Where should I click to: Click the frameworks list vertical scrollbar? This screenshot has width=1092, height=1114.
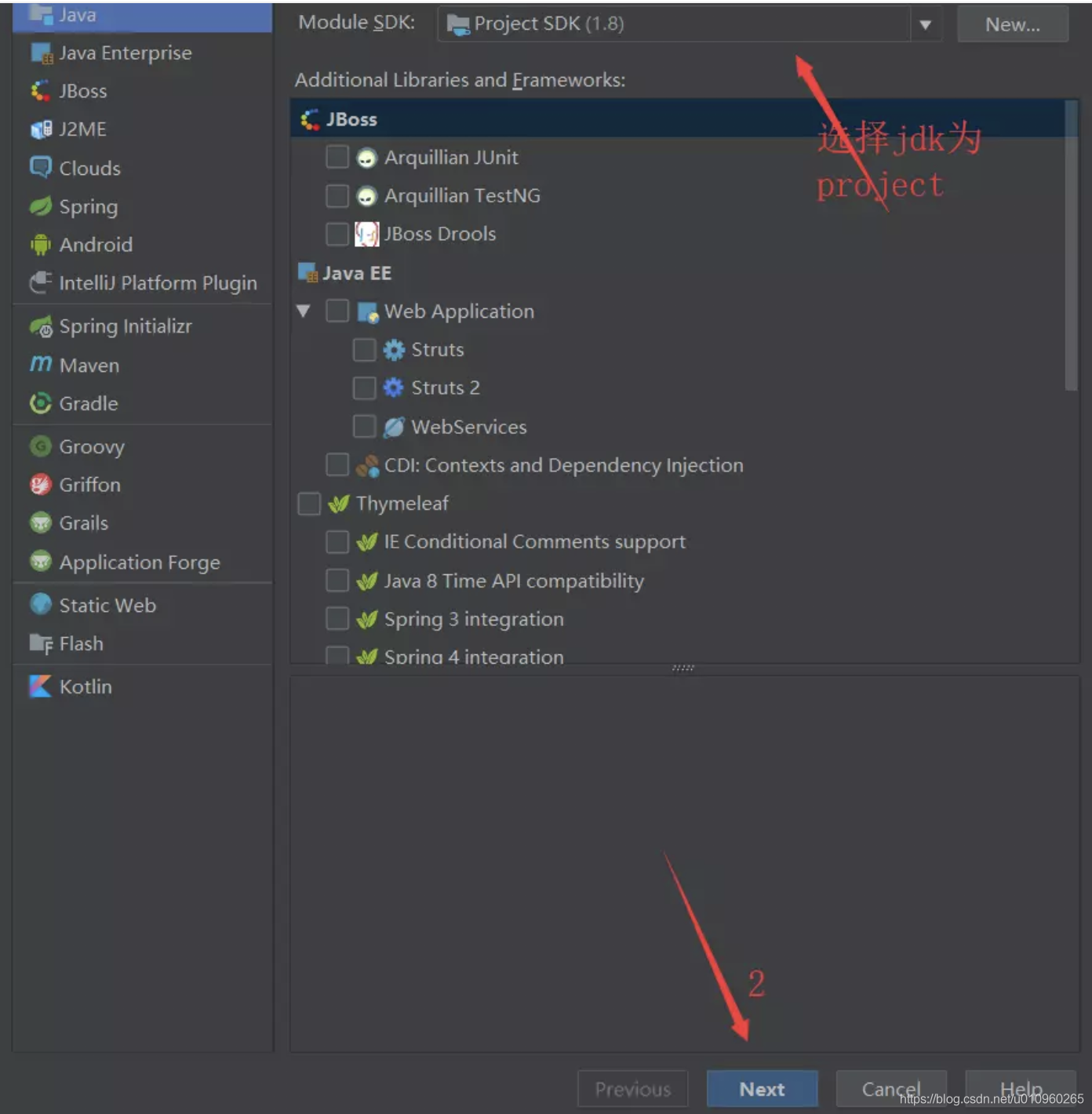click(x=1071, y=245)
